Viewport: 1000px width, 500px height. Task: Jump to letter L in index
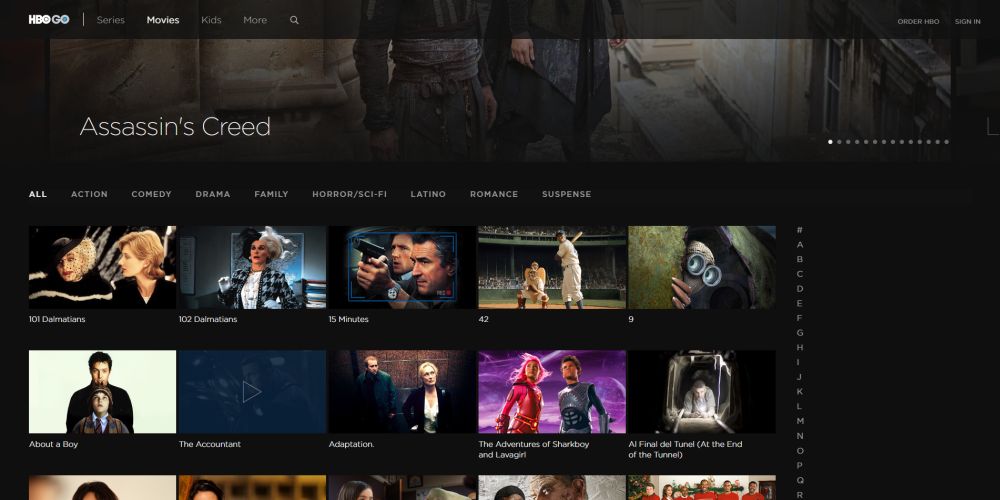click(x=800, y=406)
